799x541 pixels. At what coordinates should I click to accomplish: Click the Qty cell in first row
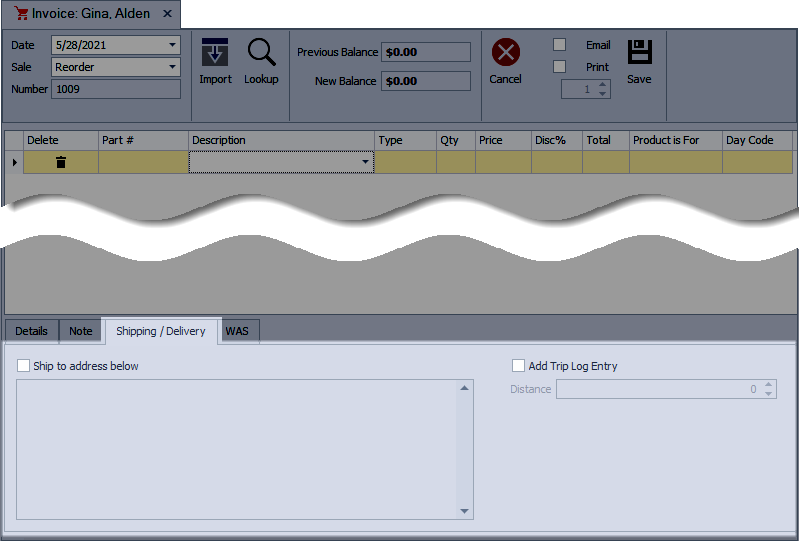click(456, 162)
